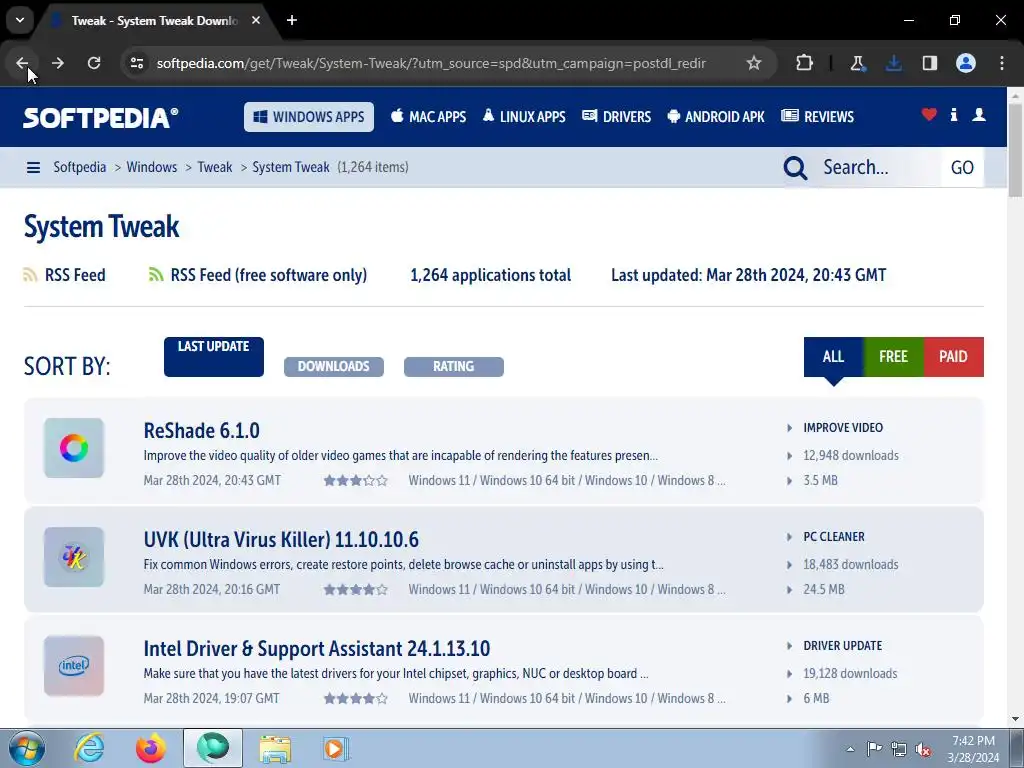Show browser downloads

click(893, 63)
